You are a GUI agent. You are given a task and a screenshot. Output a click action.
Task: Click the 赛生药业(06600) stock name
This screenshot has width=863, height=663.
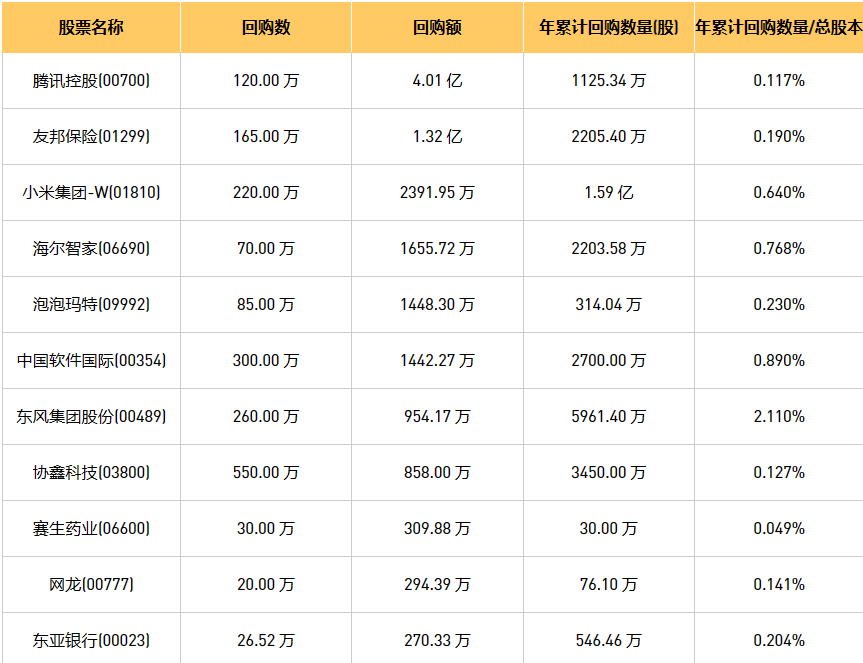point(91,529)
